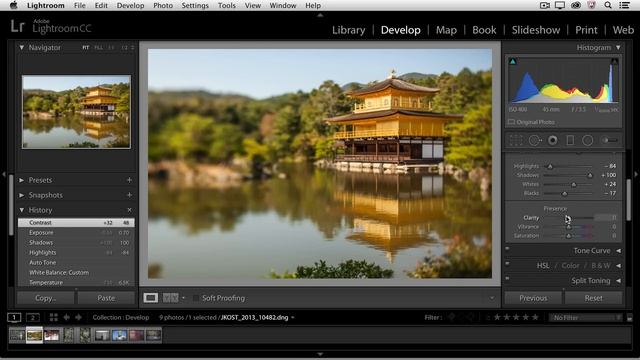Select the first filmstrip thumbnail

[x=17, y=335]
